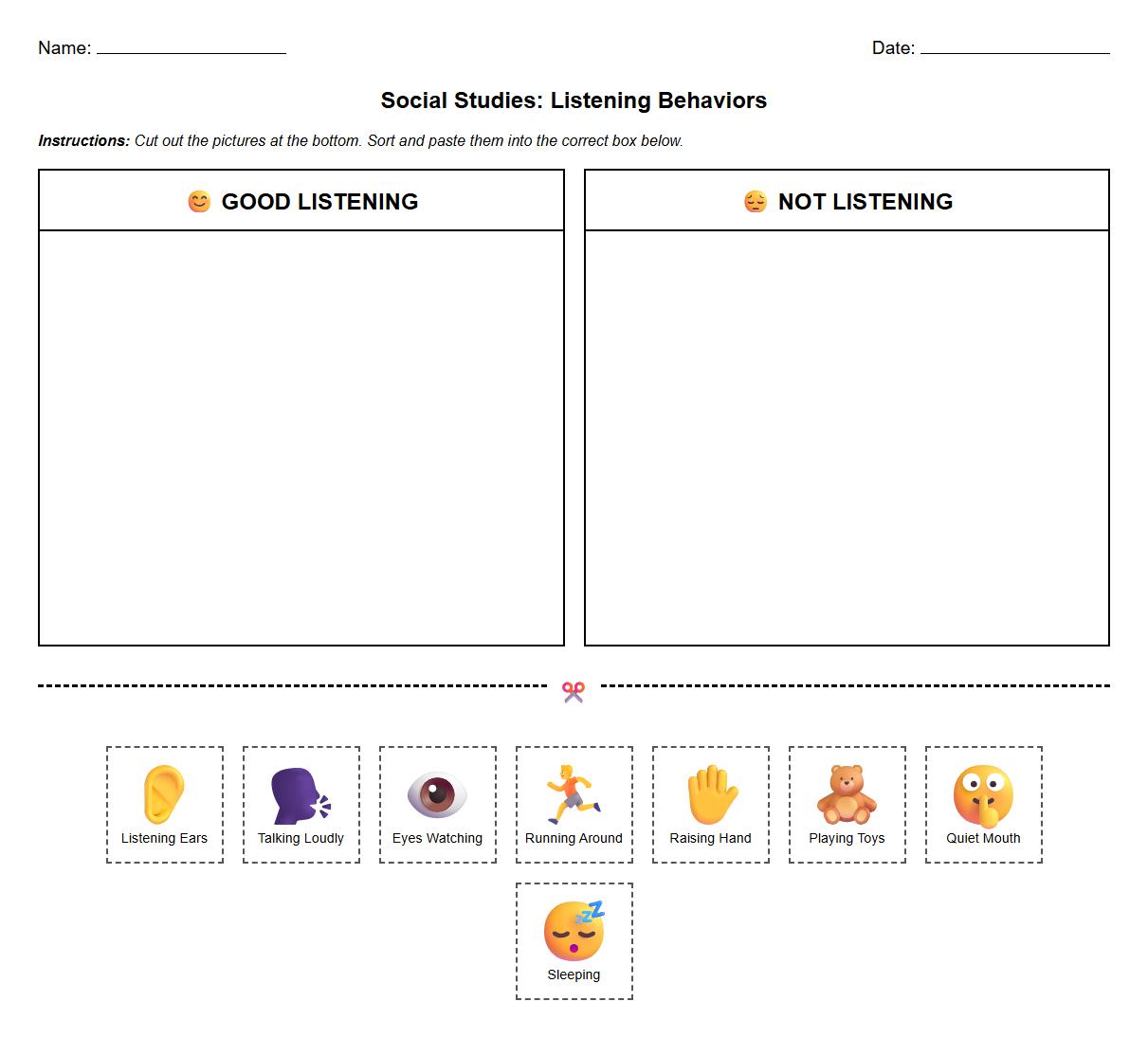
Task: Click inside the empty GOOD LISTENING box
Action: click(301, 436)
